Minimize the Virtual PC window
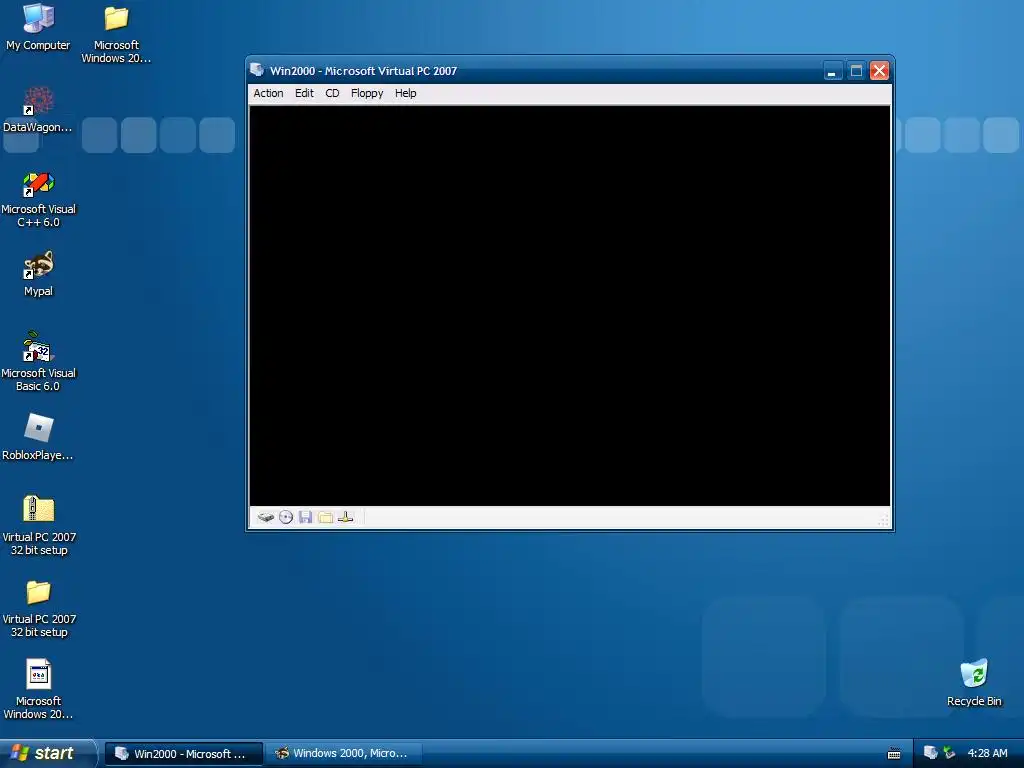This screenshot has height=768, width=1024. (x=832, y=71)
